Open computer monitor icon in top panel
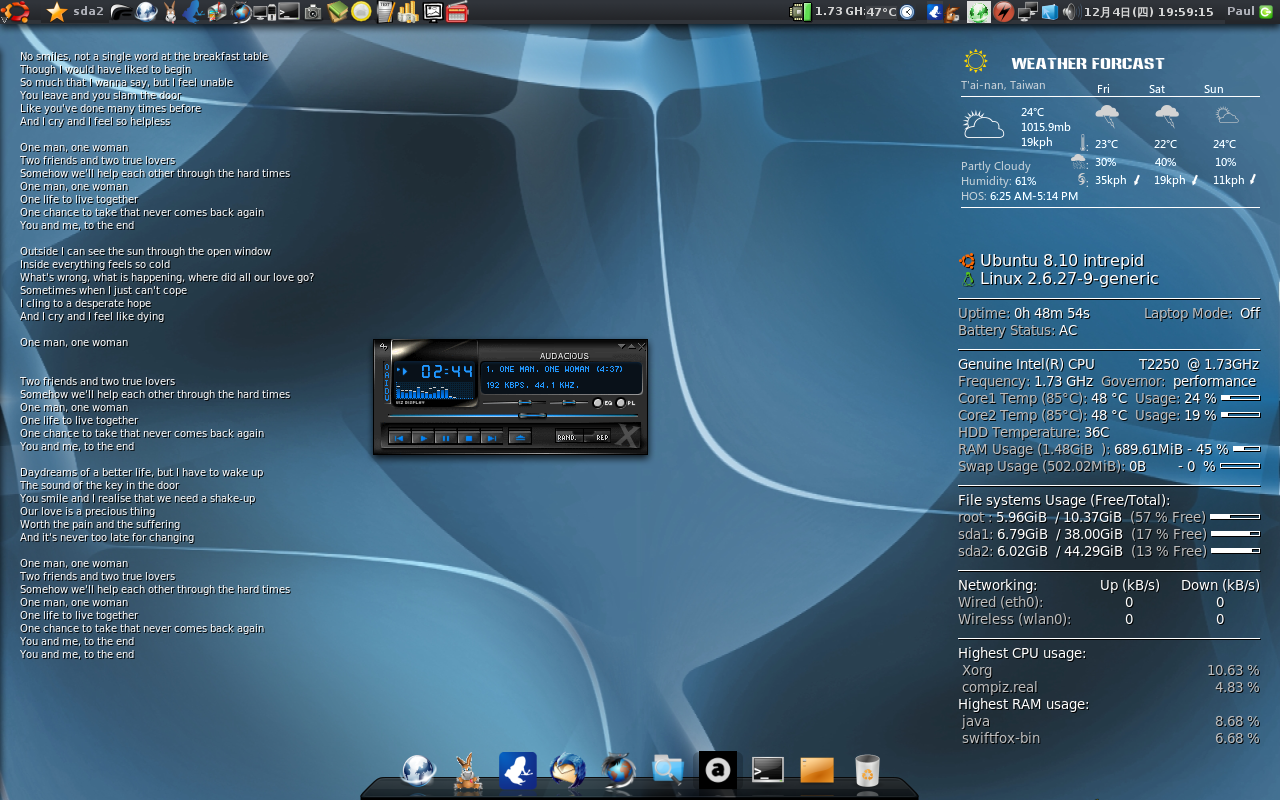The image size is (1280, 800). tap(264, 12)
